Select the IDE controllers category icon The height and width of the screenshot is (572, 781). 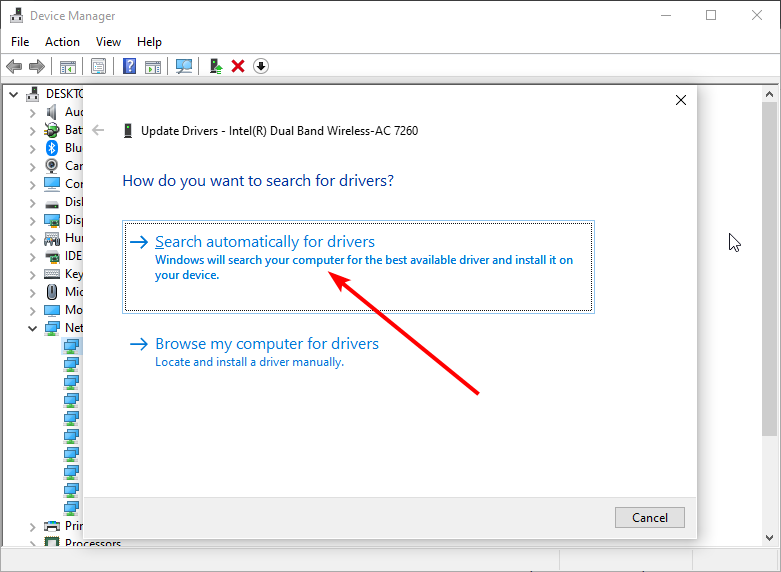(52, 256)
